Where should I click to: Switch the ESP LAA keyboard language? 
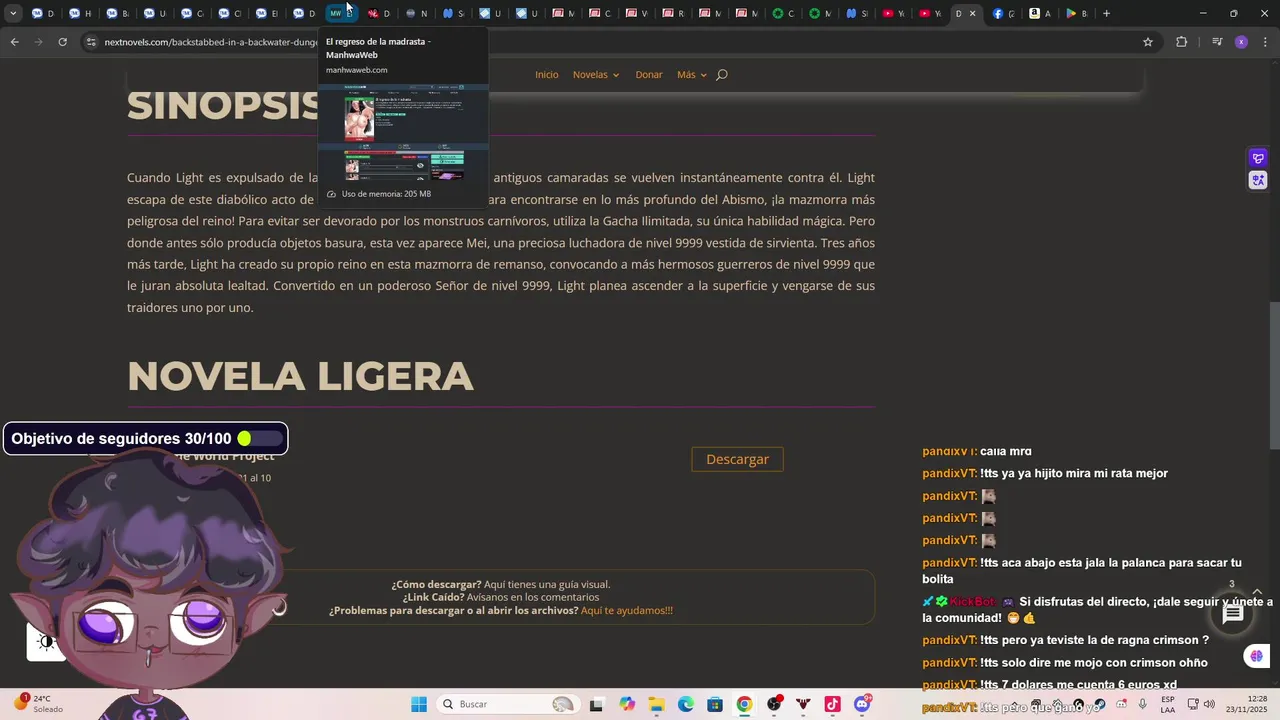(x=1168, y=704)
